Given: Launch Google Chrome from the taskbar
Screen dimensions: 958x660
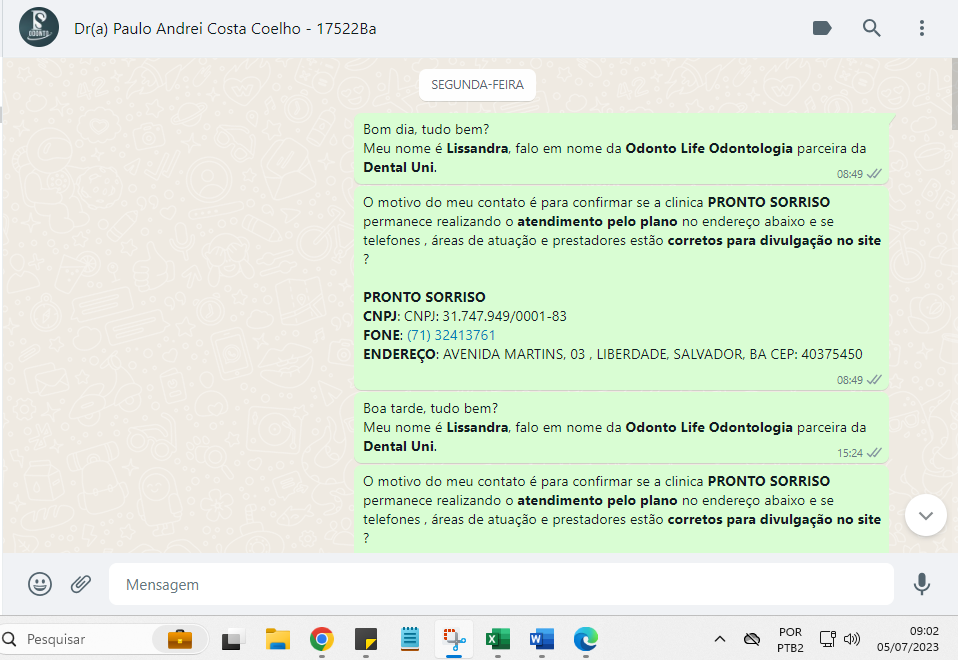Looking at the screenshot, I should [x=321, y=639].
